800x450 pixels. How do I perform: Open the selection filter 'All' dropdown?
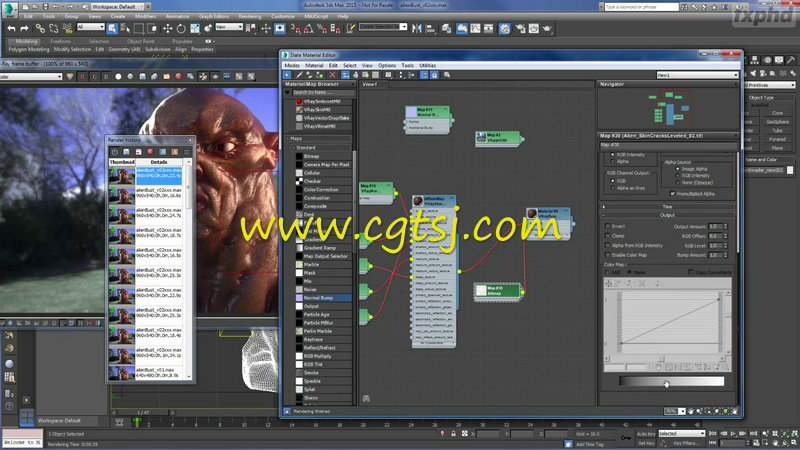[x=90, y=27]
